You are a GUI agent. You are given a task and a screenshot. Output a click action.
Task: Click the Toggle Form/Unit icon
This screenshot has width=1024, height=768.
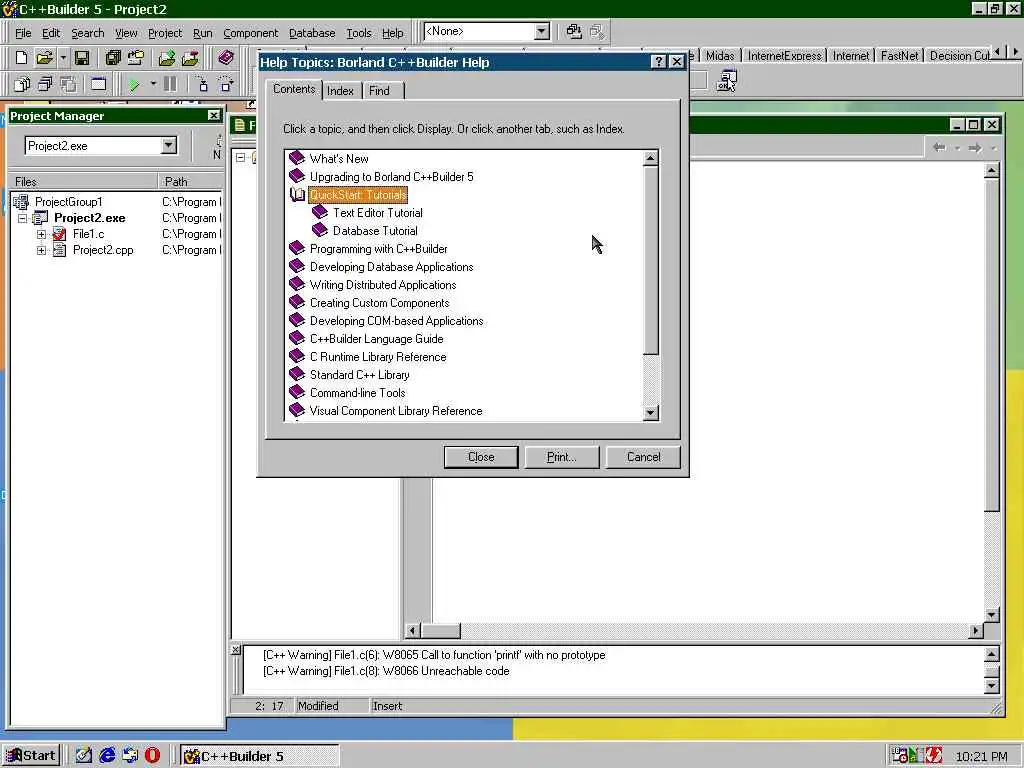pyautogui.click(x=69, y=84)
